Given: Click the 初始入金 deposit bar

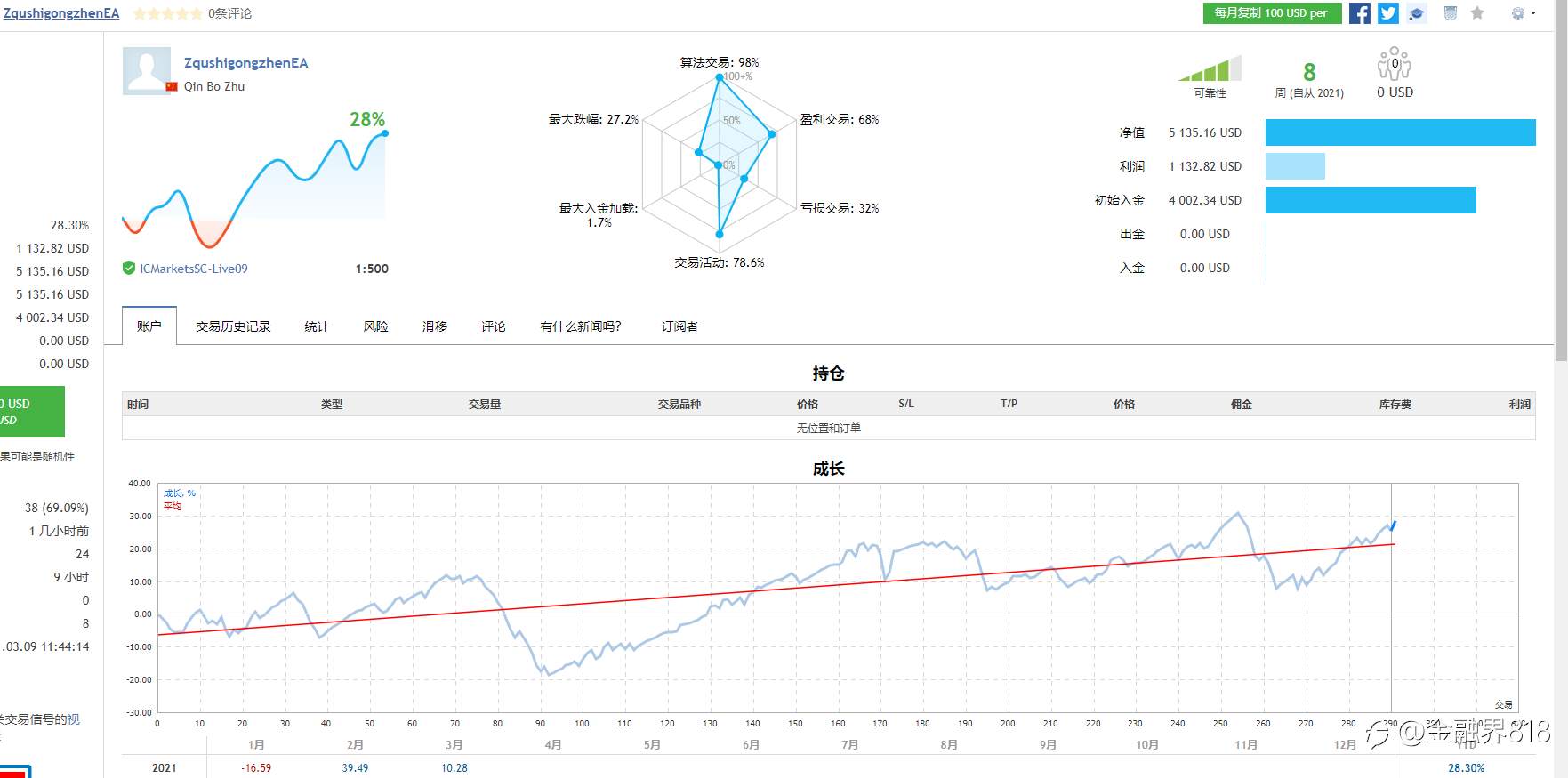Looking at the screenshot, I should click(x=1371, y=200).
